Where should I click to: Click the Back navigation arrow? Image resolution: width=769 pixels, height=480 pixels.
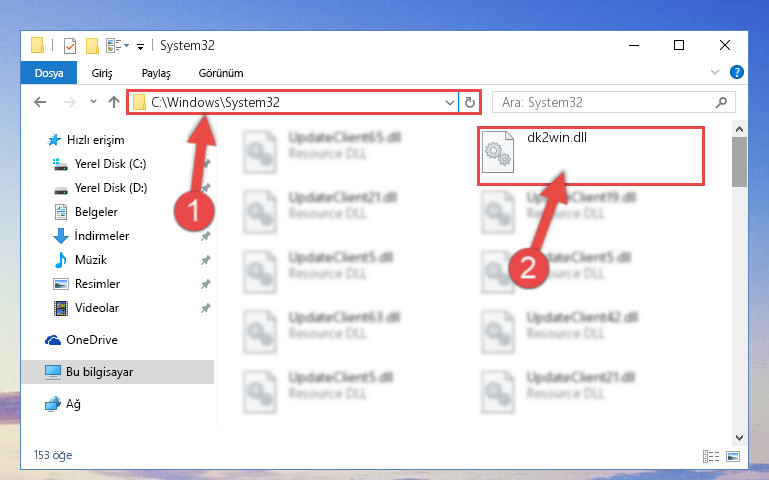click(x=40, y=102)
